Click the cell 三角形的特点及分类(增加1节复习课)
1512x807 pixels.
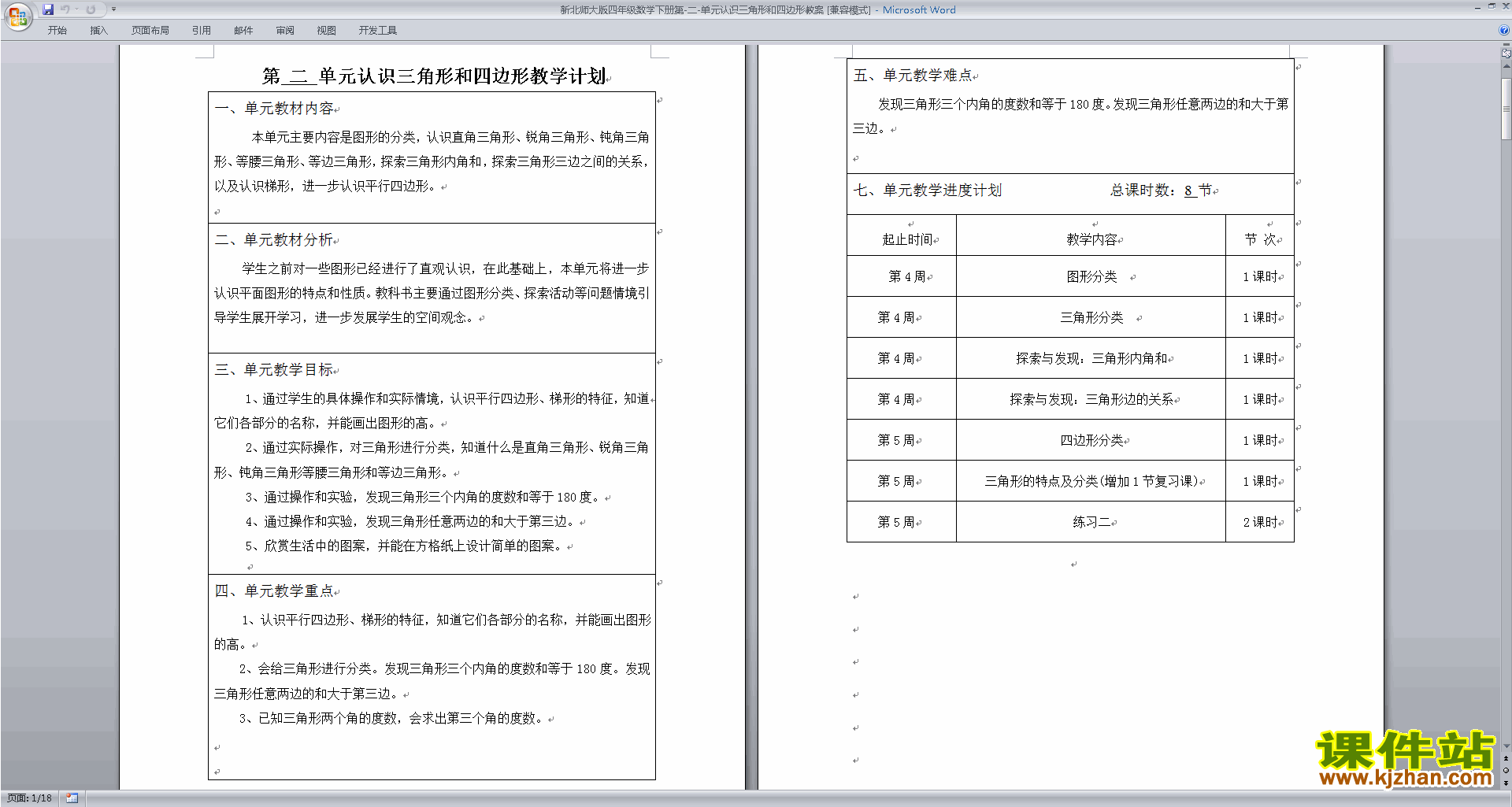[1091, 482]
